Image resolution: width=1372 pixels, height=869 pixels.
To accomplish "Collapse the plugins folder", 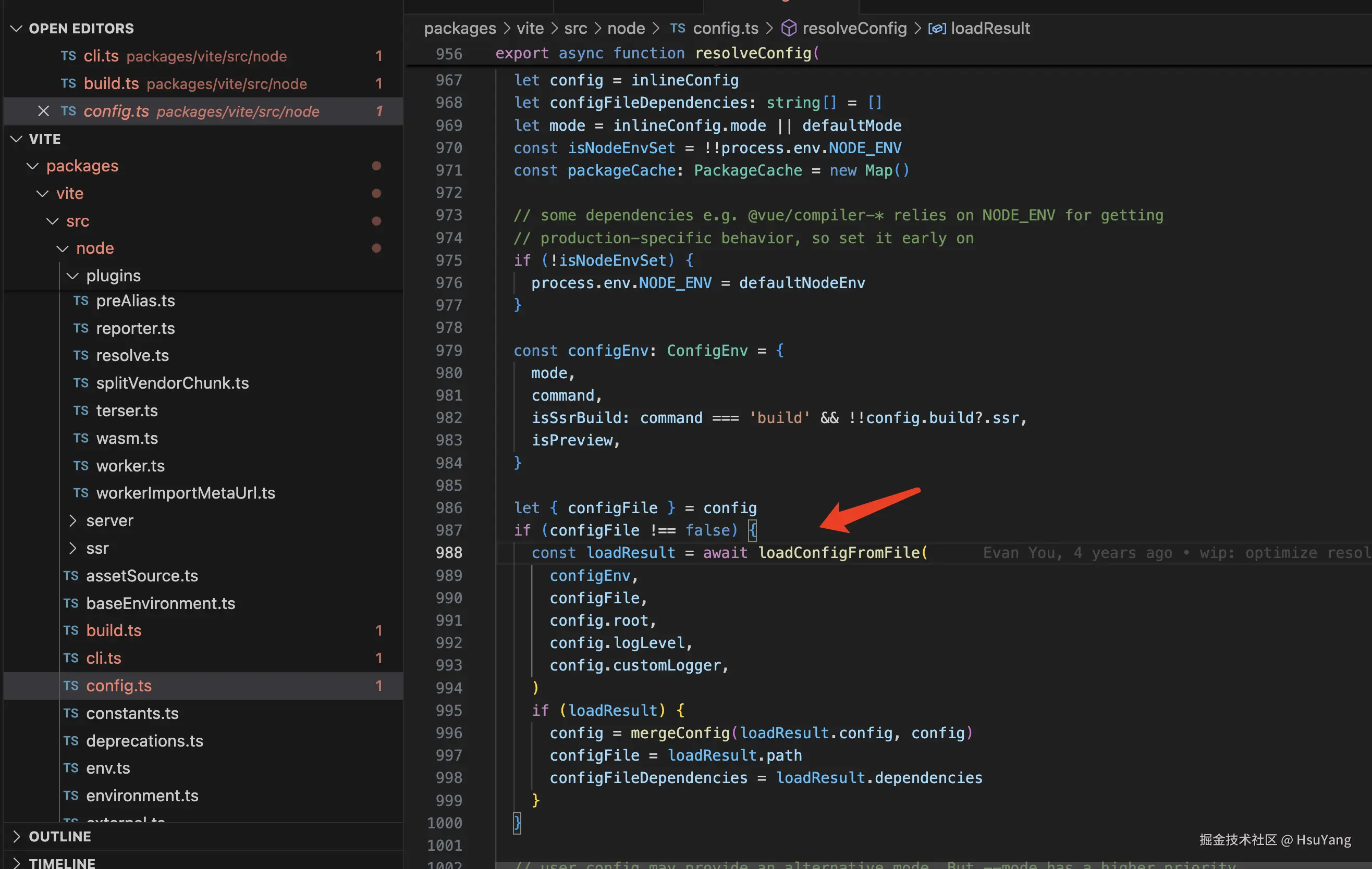I will tap(72, 276).
